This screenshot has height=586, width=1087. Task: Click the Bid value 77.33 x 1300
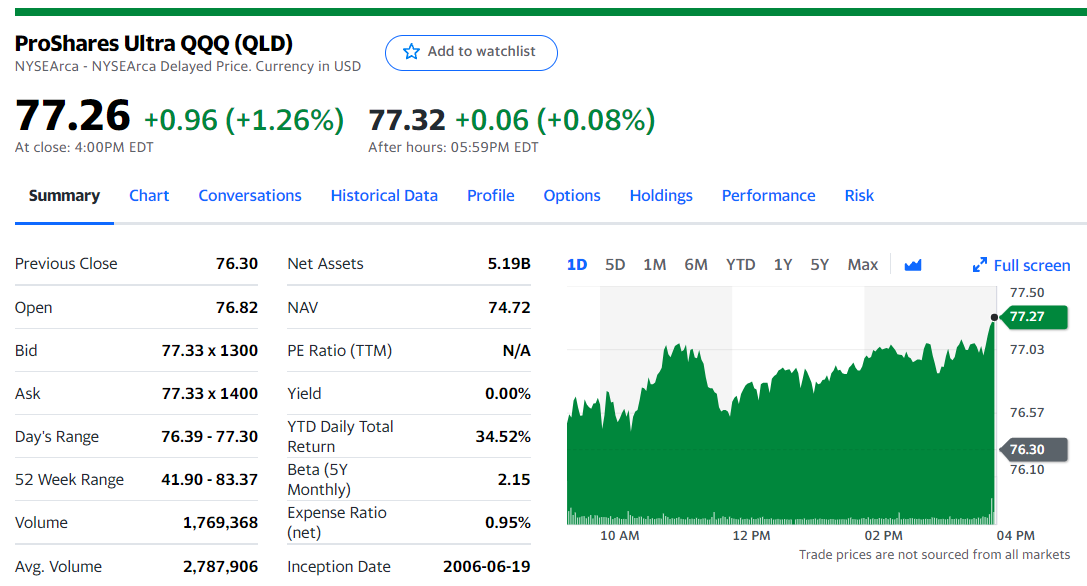(209, 351)
